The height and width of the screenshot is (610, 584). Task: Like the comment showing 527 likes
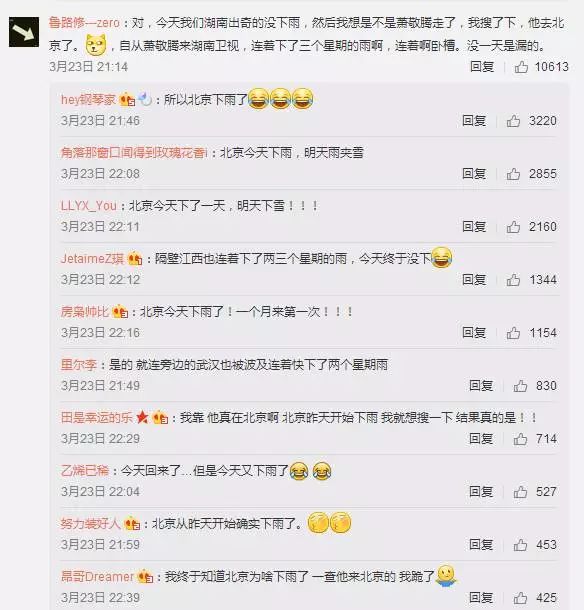point(520,492)
